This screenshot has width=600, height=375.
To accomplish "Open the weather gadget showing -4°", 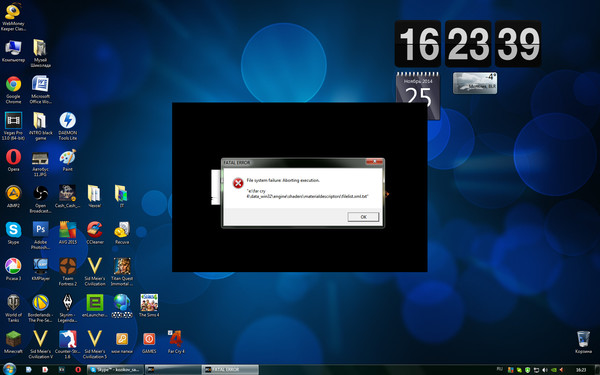I will coord(475,83).
